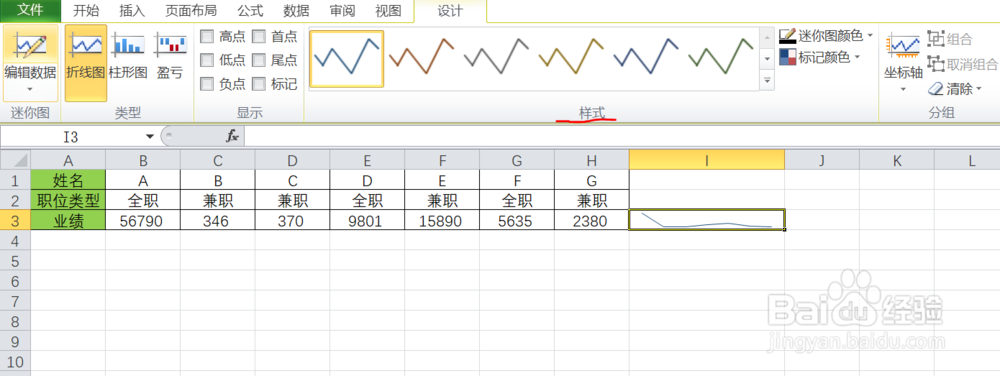Toggle the Last Point (尾点) checkbox

point(258,60)
